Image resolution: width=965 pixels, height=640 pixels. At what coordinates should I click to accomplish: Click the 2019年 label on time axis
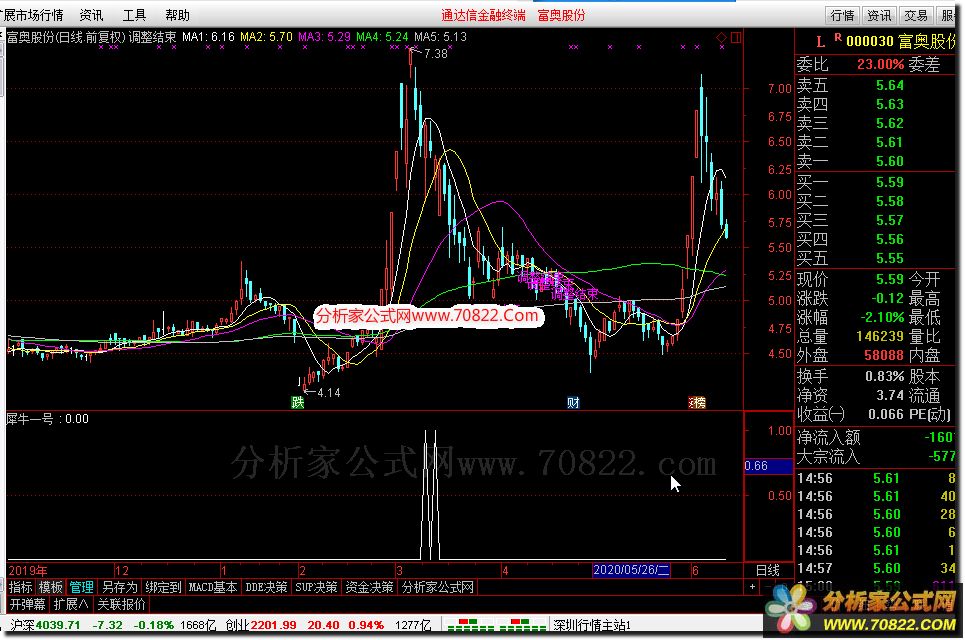click(x=28, y=570)
